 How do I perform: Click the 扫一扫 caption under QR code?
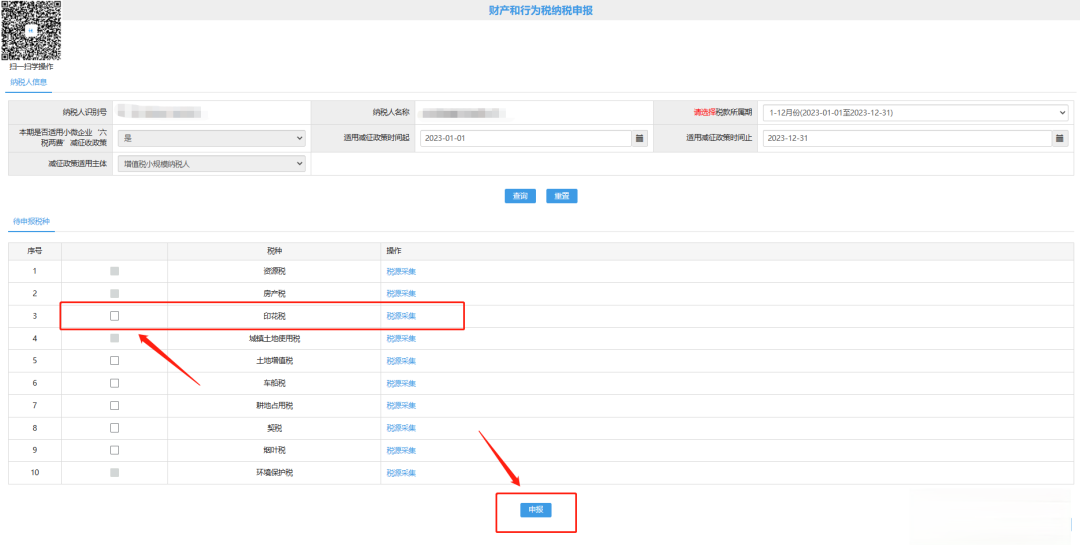click(x=31, y=67)
